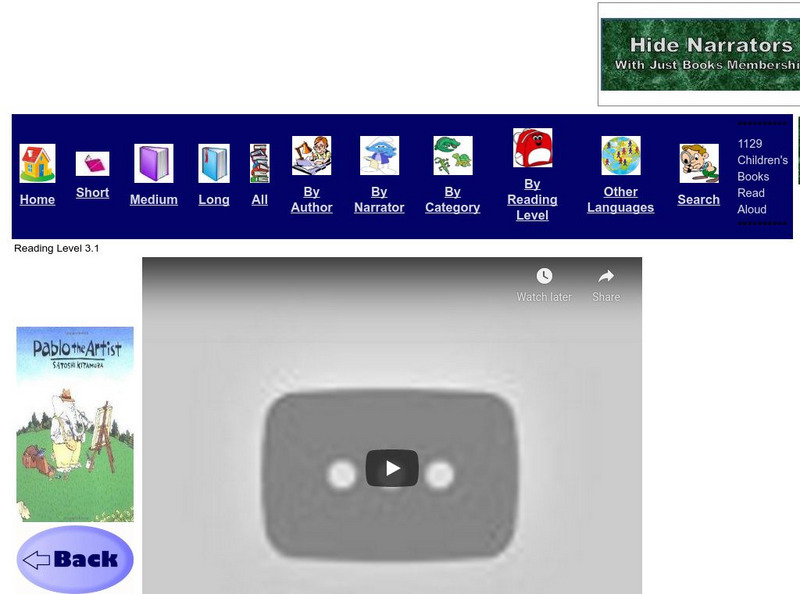Screen dimensions: 800x594
Task: Open the Medium books link
Action: (154, 200)
